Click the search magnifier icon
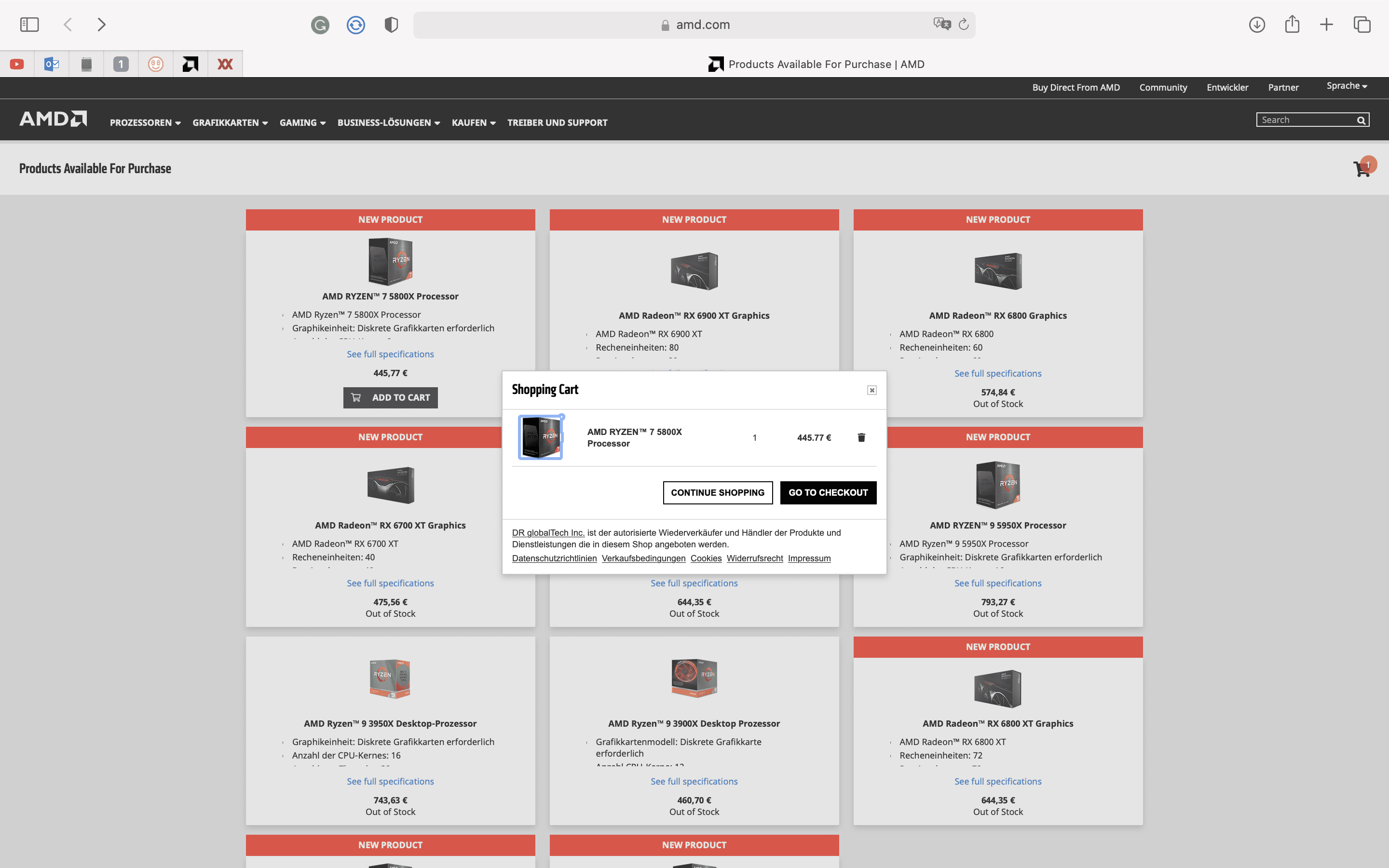The height and width of the screenshot is (868, 1389). tap(1361, 120)
